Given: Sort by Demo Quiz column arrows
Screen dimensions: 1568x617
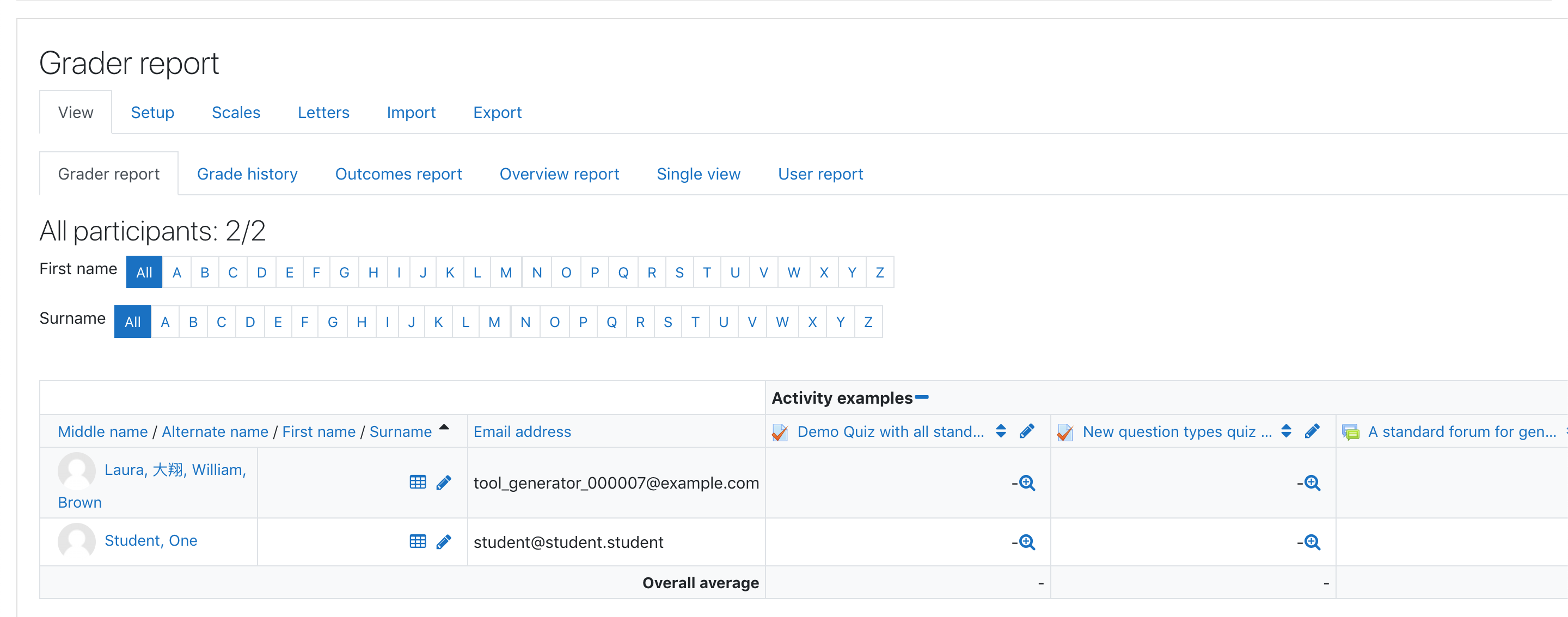Looking at the screenshot, I should point(1001,431).
